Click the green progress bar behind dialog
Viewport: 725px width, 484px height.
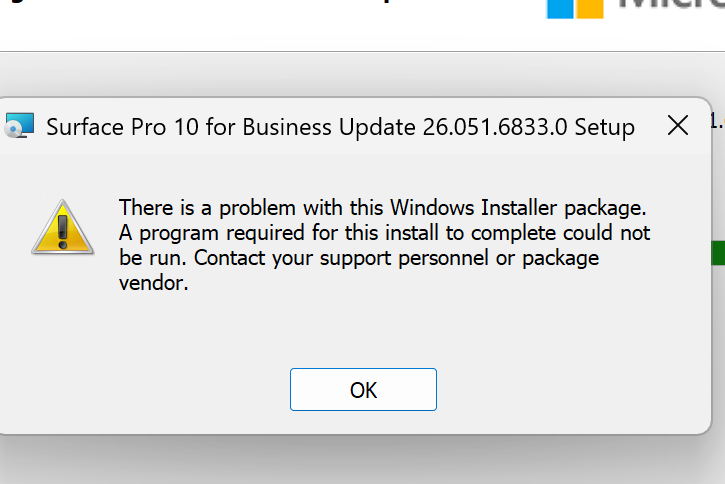coord(718,253)
